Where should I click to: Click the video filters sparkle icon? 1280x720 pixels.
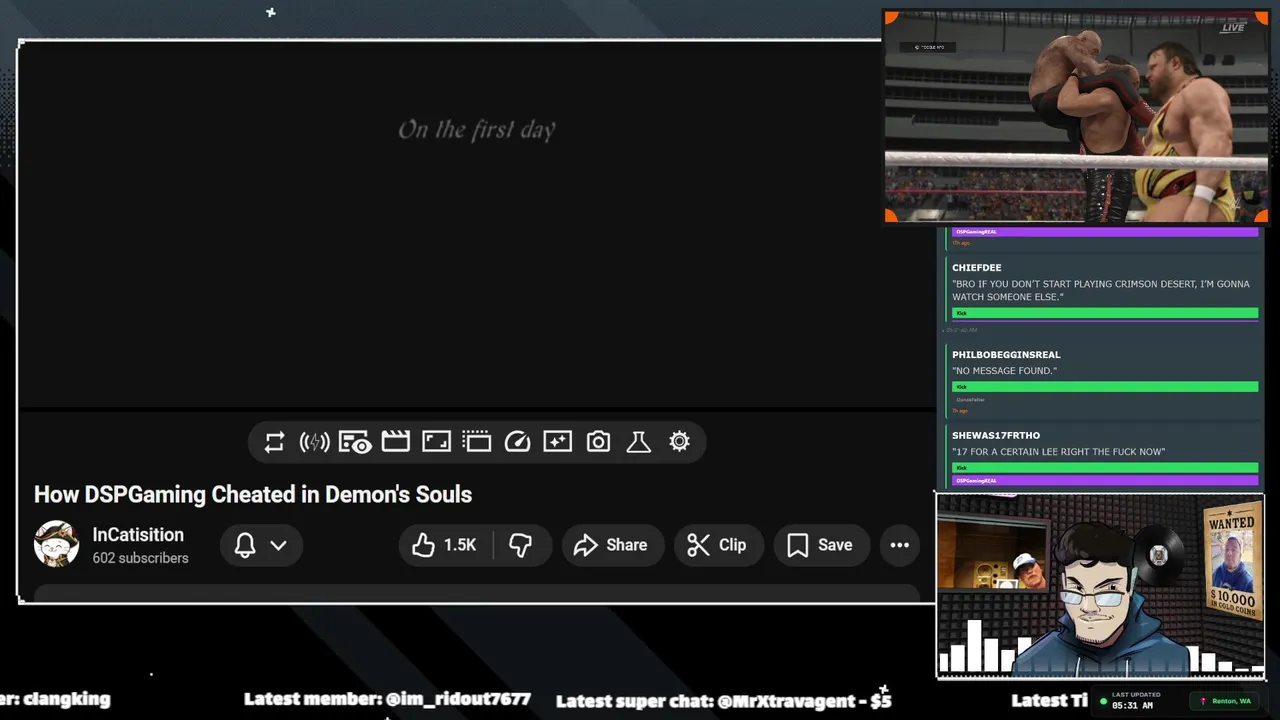558,442
